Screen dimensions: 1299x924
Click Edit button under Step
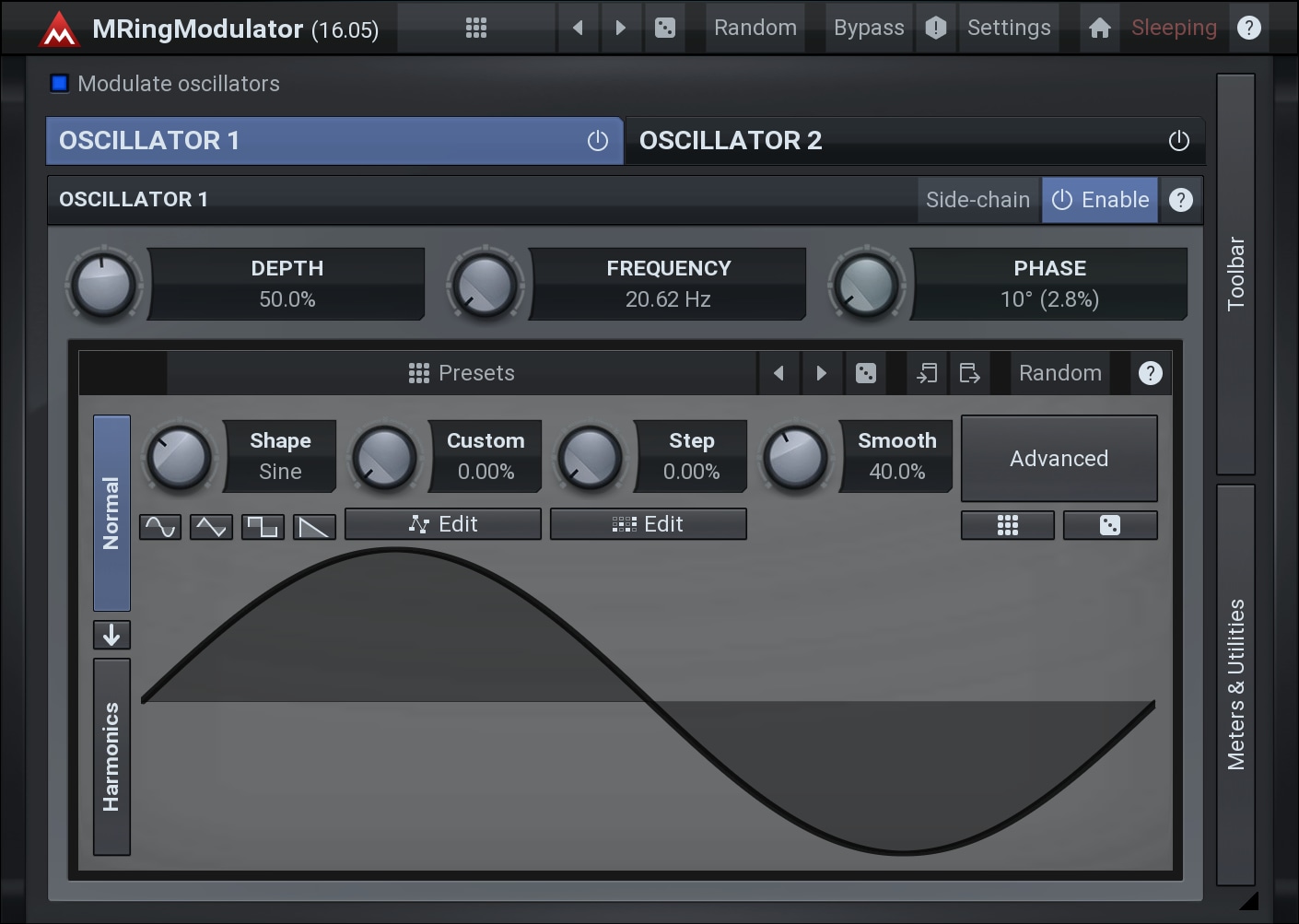(x=649, y=524)
